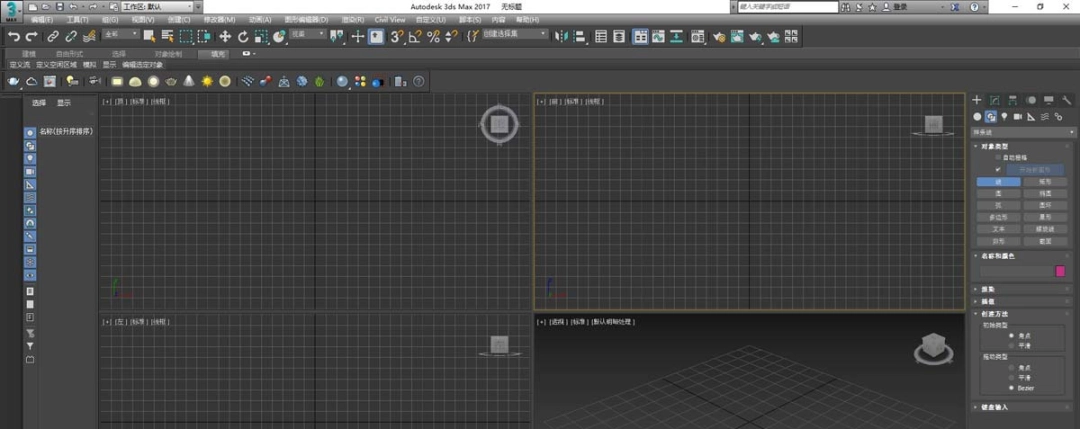This screenshot has width=1080, height=429.
Task: Enable the 自动栅格 checkbox
Action: (998, 158)
